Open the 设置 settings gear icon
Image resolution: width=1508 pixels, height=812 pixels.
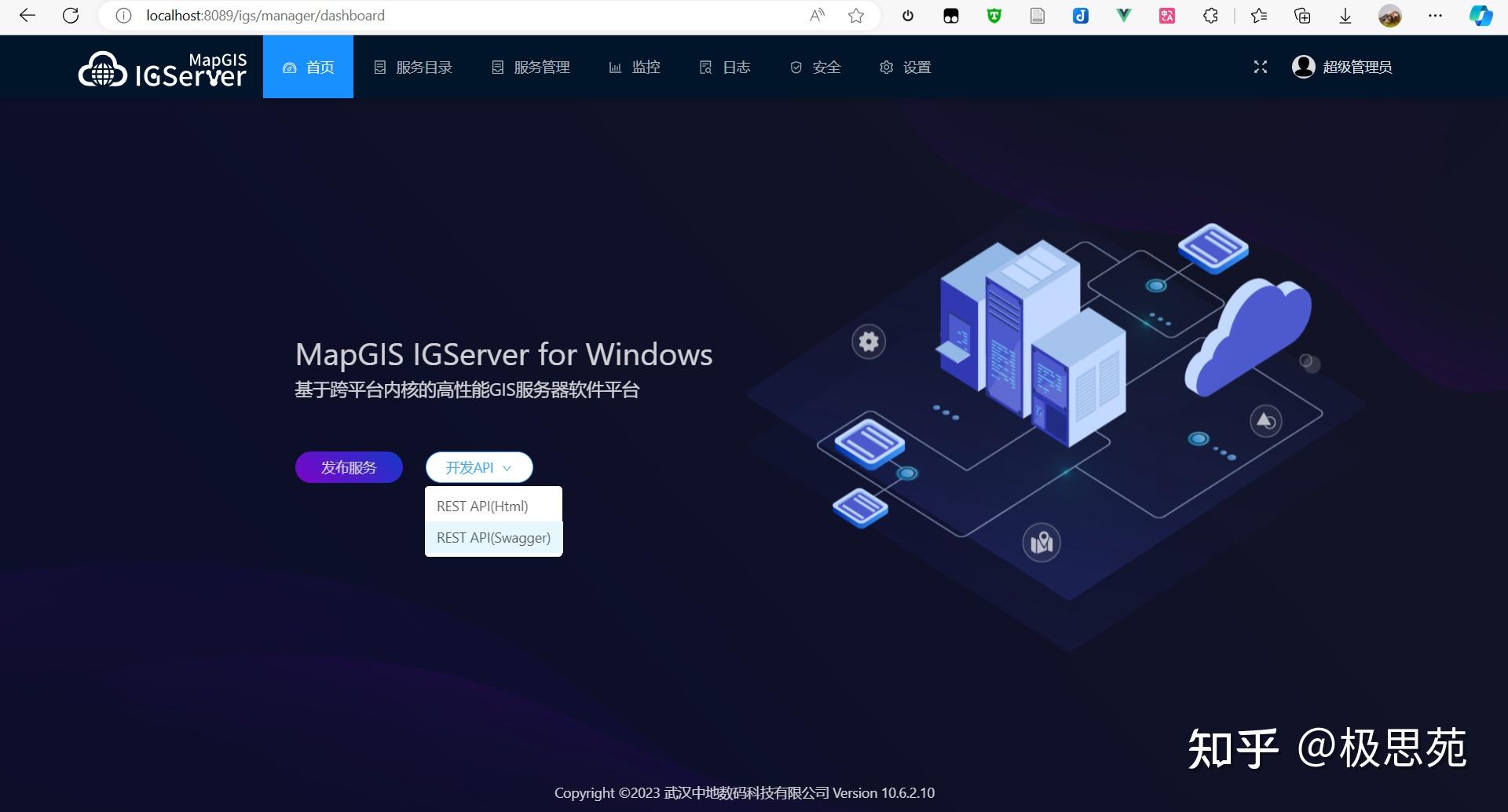tap(887, 67)
